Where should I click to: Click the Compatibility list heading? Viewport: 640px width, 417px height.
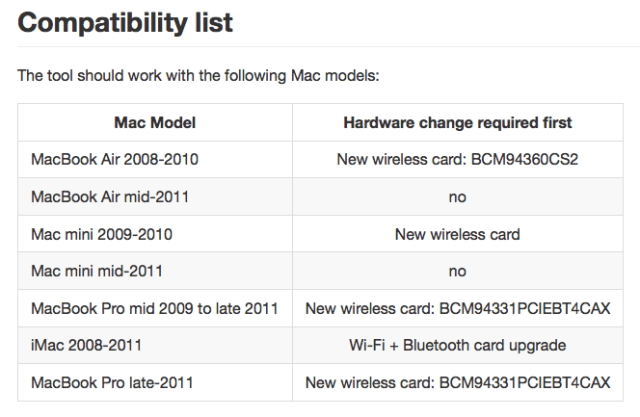125,22
